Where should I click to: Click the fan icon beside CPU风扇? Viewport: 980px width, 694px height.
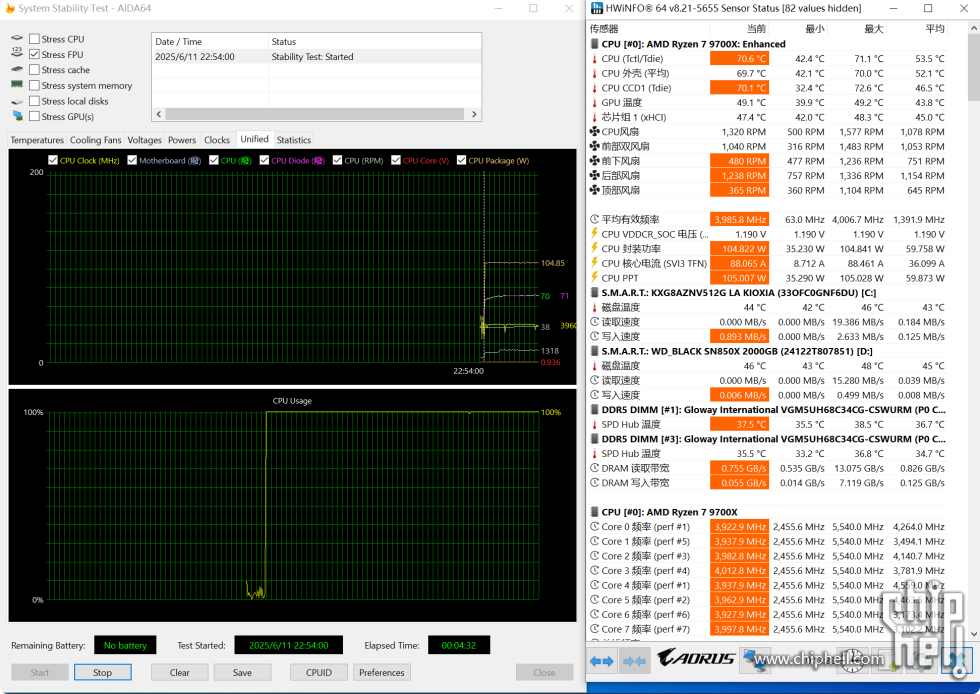point(594,132)
